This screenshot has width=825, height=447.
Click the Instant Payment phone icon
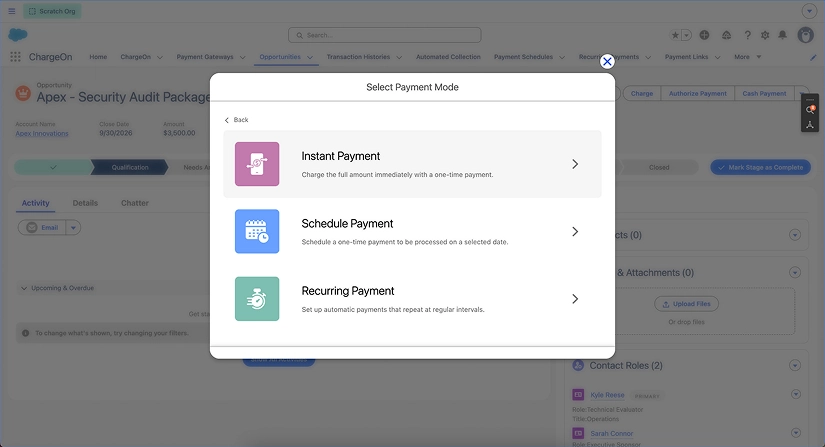point(257,164)
